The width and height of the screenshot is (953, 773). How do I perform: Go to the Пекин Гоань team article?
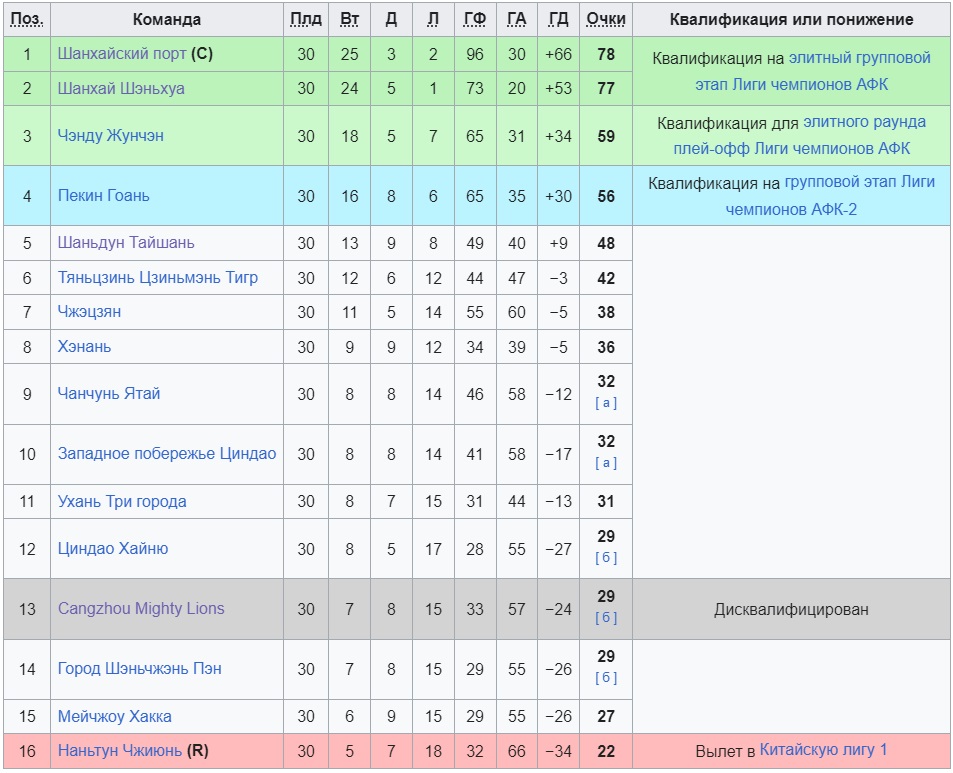103,196
